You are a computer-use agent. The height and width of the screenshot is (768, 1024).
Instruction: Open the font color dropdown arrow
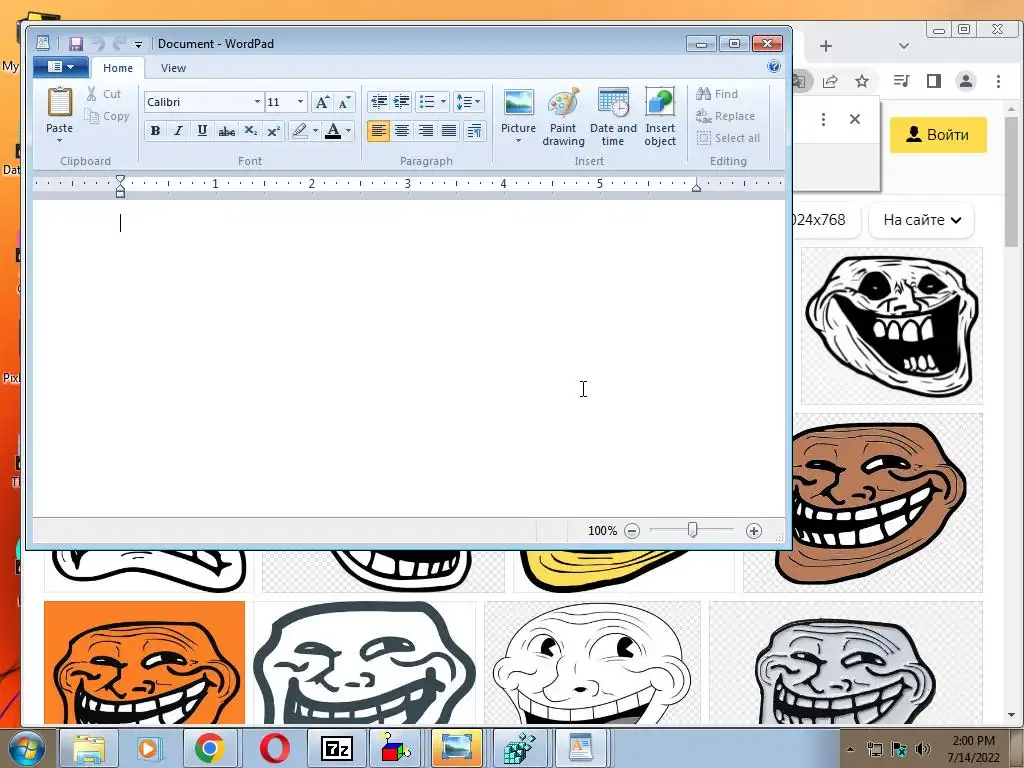coord(348,131)
